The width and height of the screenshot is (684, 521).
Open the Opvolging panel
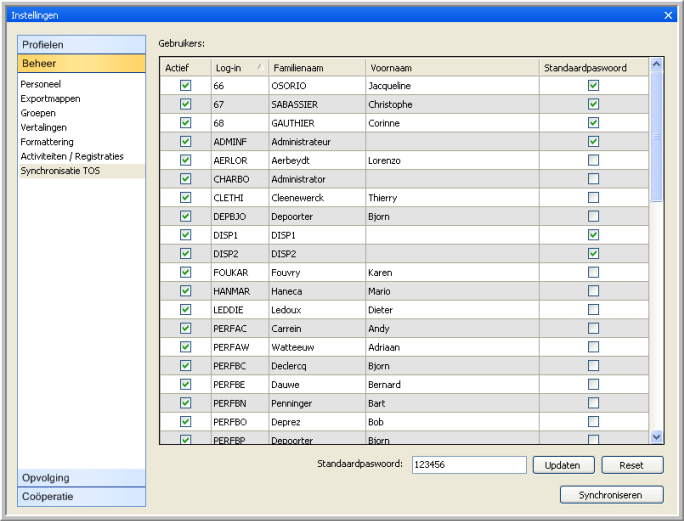(x=82, y=478)
